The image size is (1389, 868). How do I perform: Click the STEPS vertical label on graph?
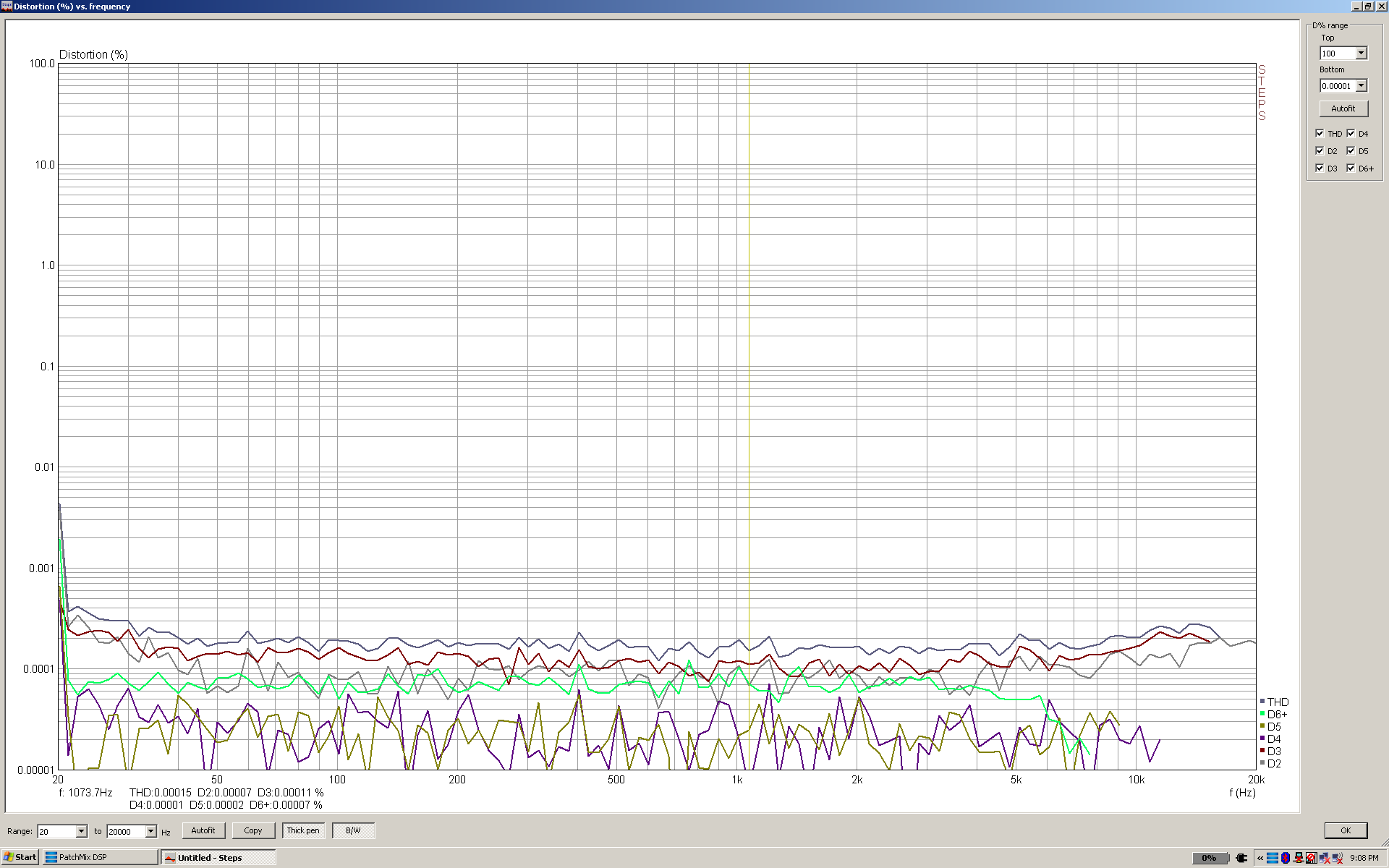(x=1262, y=93)
